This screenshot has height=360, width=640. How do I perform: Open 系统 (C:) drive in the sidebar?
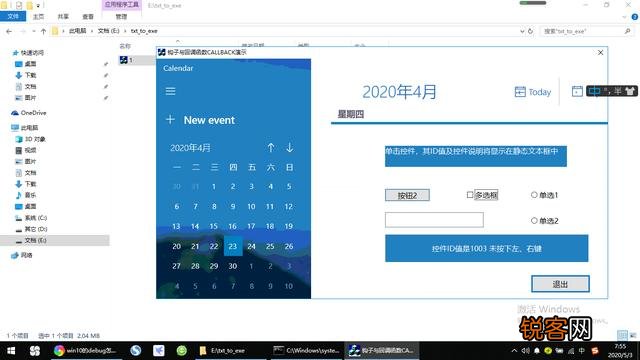(31, 218)
